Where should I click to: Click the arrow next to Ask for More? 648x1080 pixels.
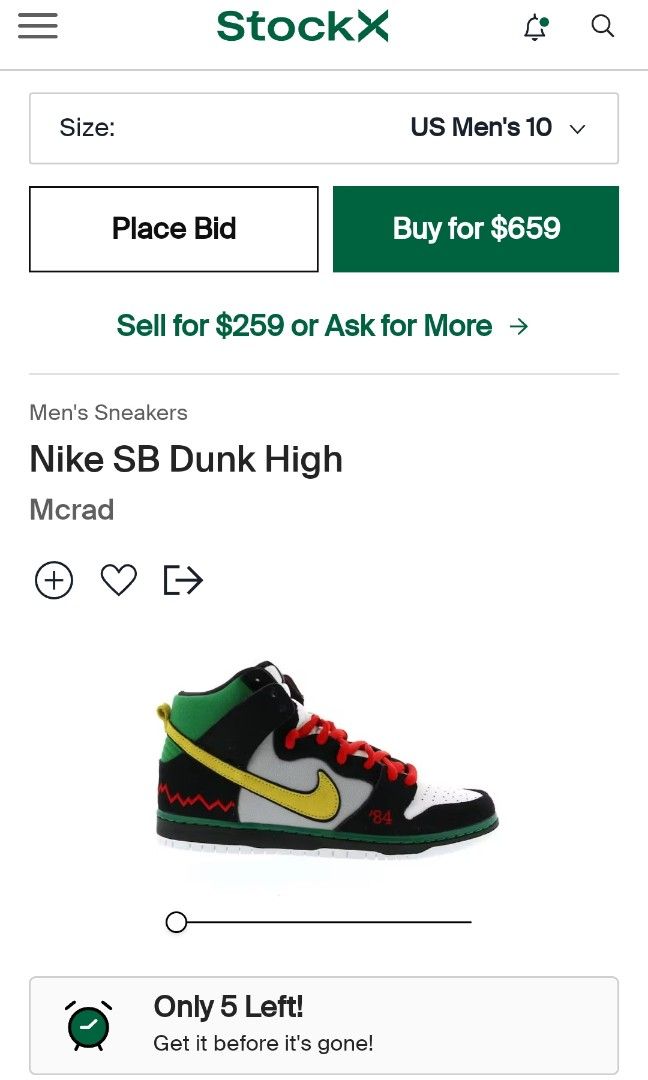(x=520, y=326)
